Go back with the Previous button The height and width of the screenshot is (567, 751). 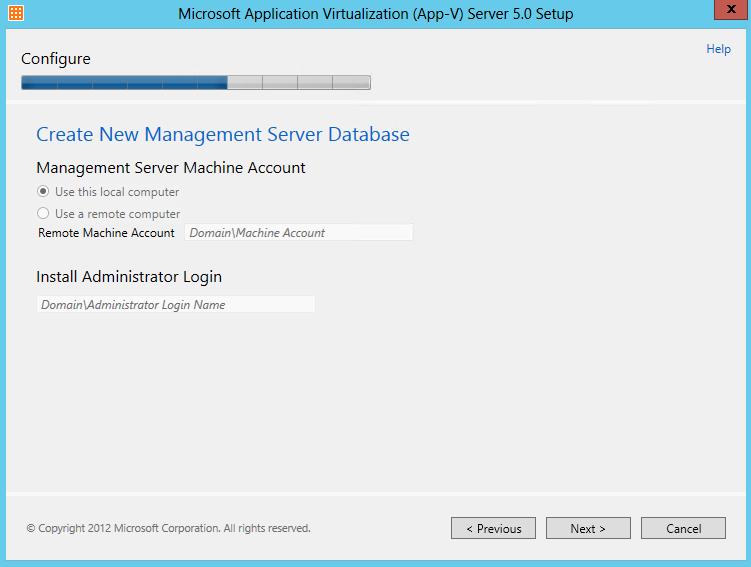[493, 528]
